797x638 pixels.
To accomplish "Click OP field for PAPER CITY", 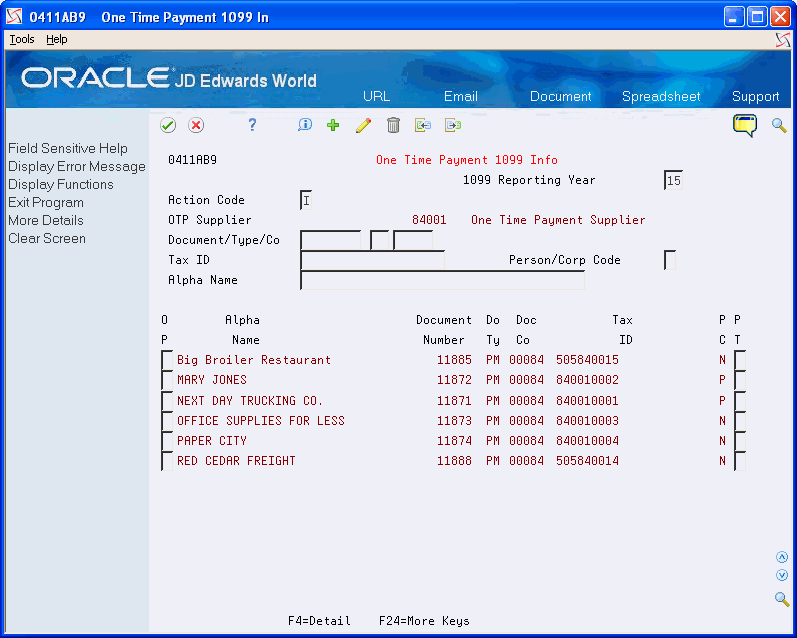I will 167,441.
